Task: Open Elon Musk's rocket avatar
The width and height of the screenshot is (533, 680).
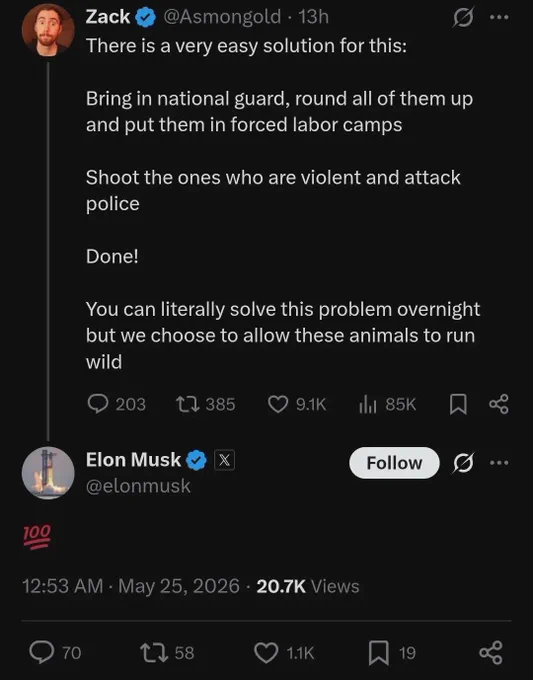Action: (48, 473)
